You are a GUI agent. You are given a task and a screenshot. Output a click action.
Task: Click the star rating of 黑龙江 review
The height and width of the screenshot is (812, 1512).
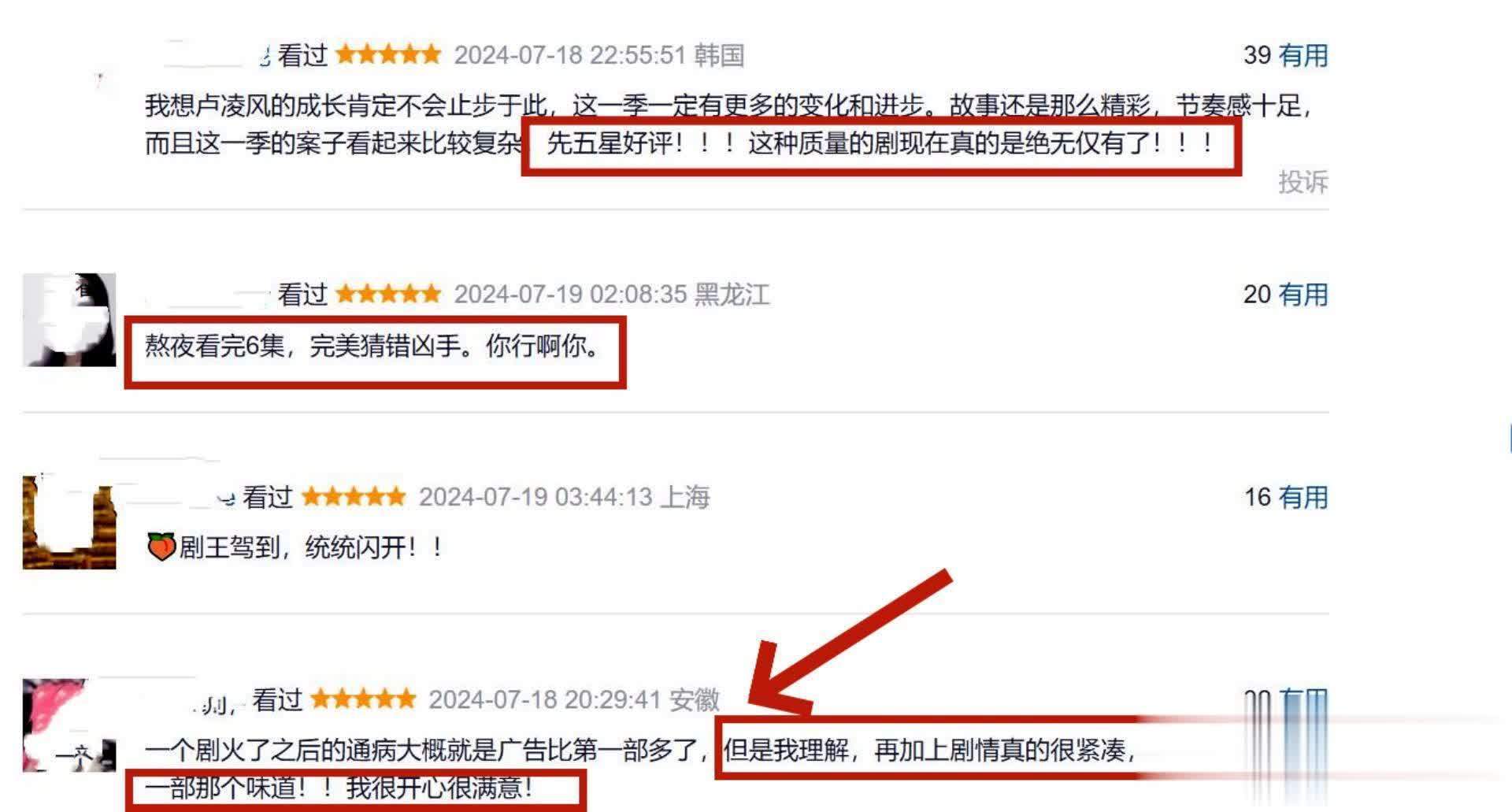(x=388, y=294)
